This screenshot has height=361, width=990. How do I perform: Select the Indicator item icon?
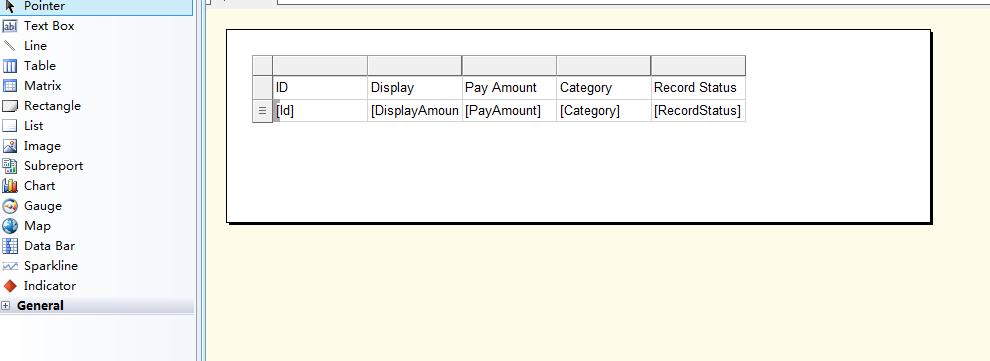tap(10, 286)
